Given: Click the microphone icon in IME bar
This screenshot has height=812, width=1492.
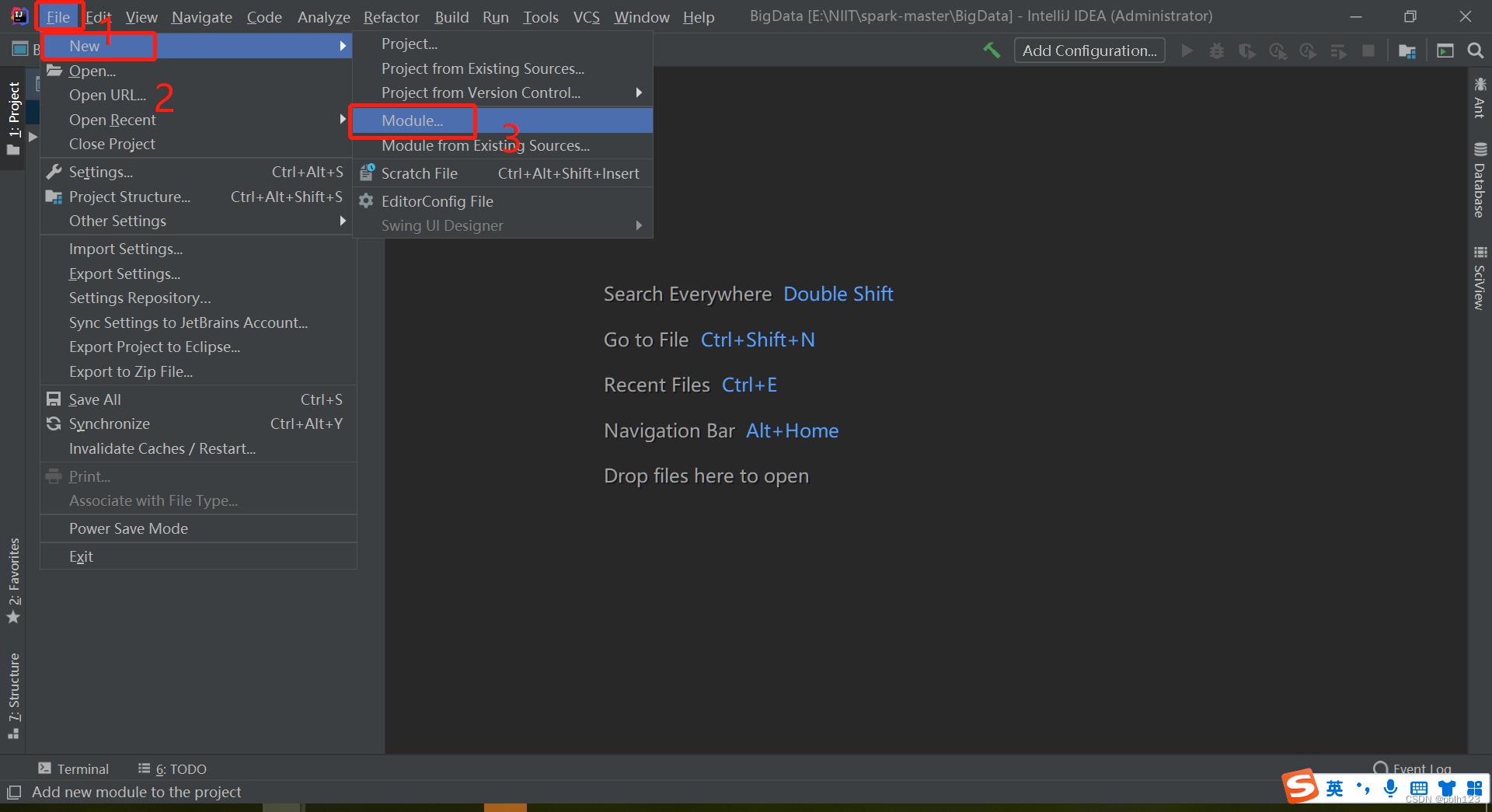Looking at the screenshot, I should click(x=1390, y=789).
